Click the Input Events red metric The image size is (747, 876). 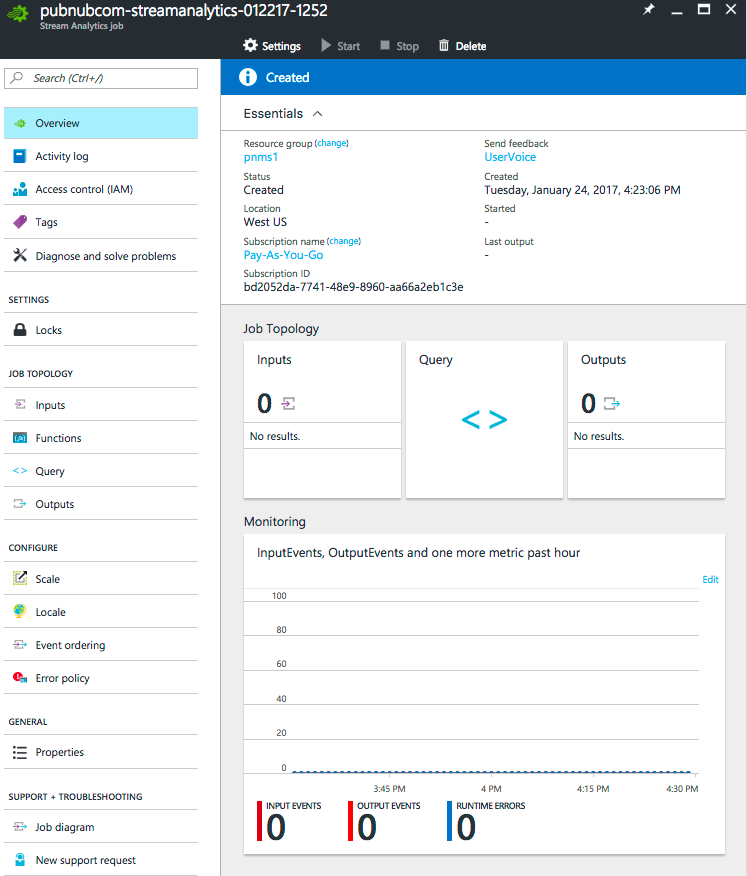point(289,821)
